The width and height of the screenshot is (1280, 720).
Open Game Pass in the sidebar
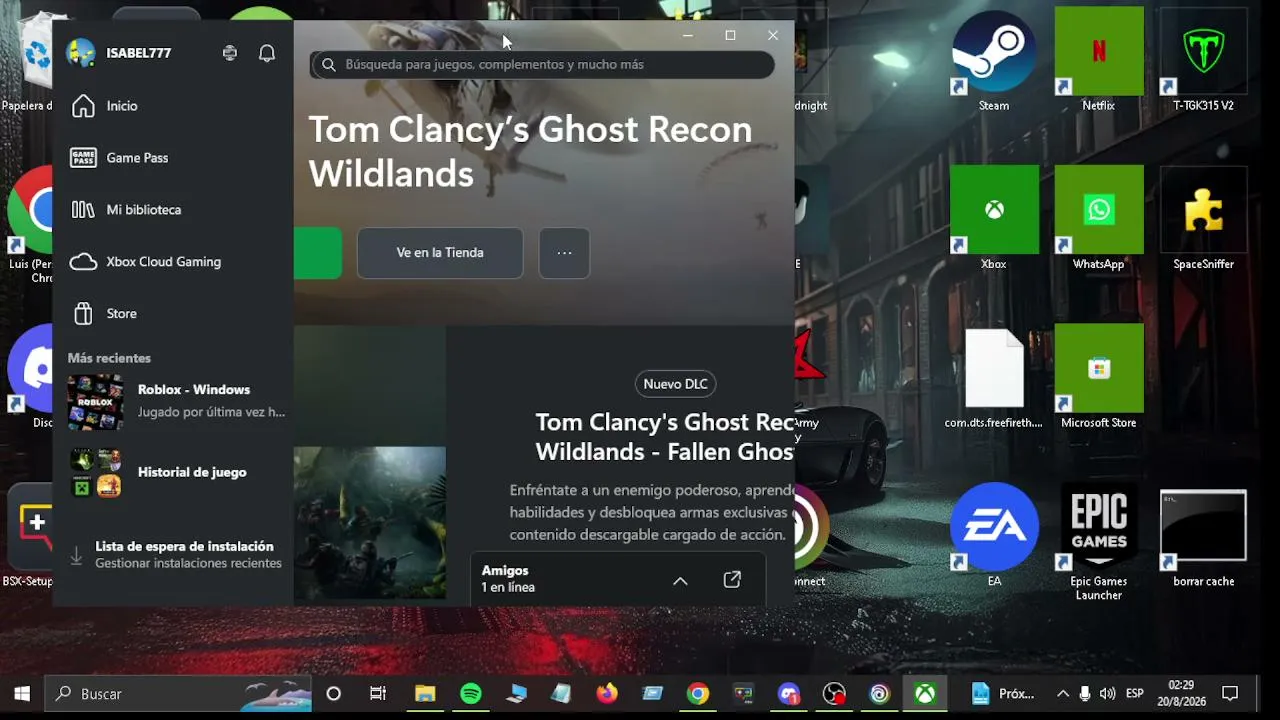[x=173, y=158]
